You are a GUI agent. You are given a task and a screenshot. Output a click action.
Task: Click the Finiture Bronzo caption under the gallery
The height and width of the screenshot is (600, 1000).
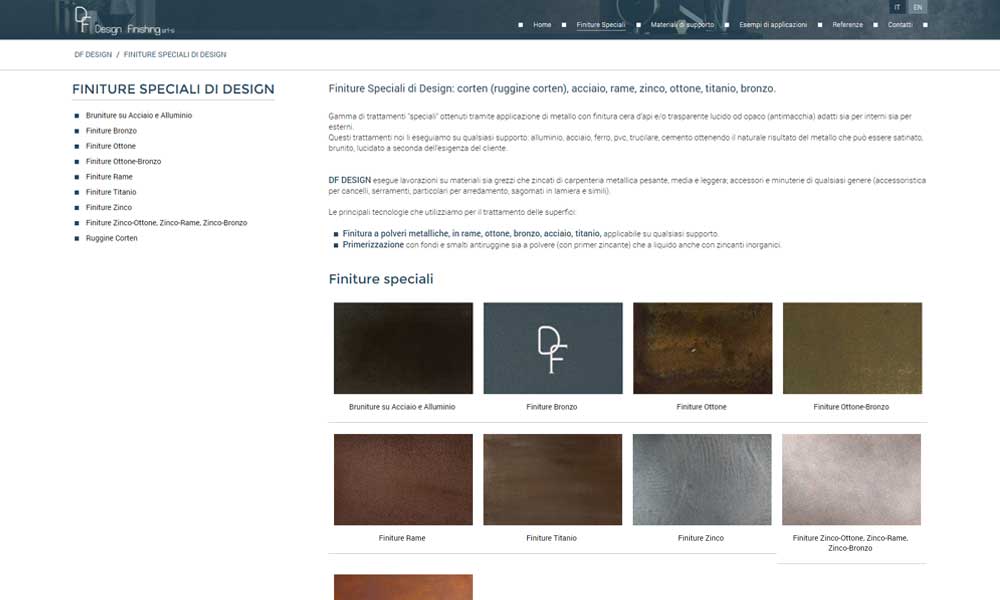coord(552,407)
